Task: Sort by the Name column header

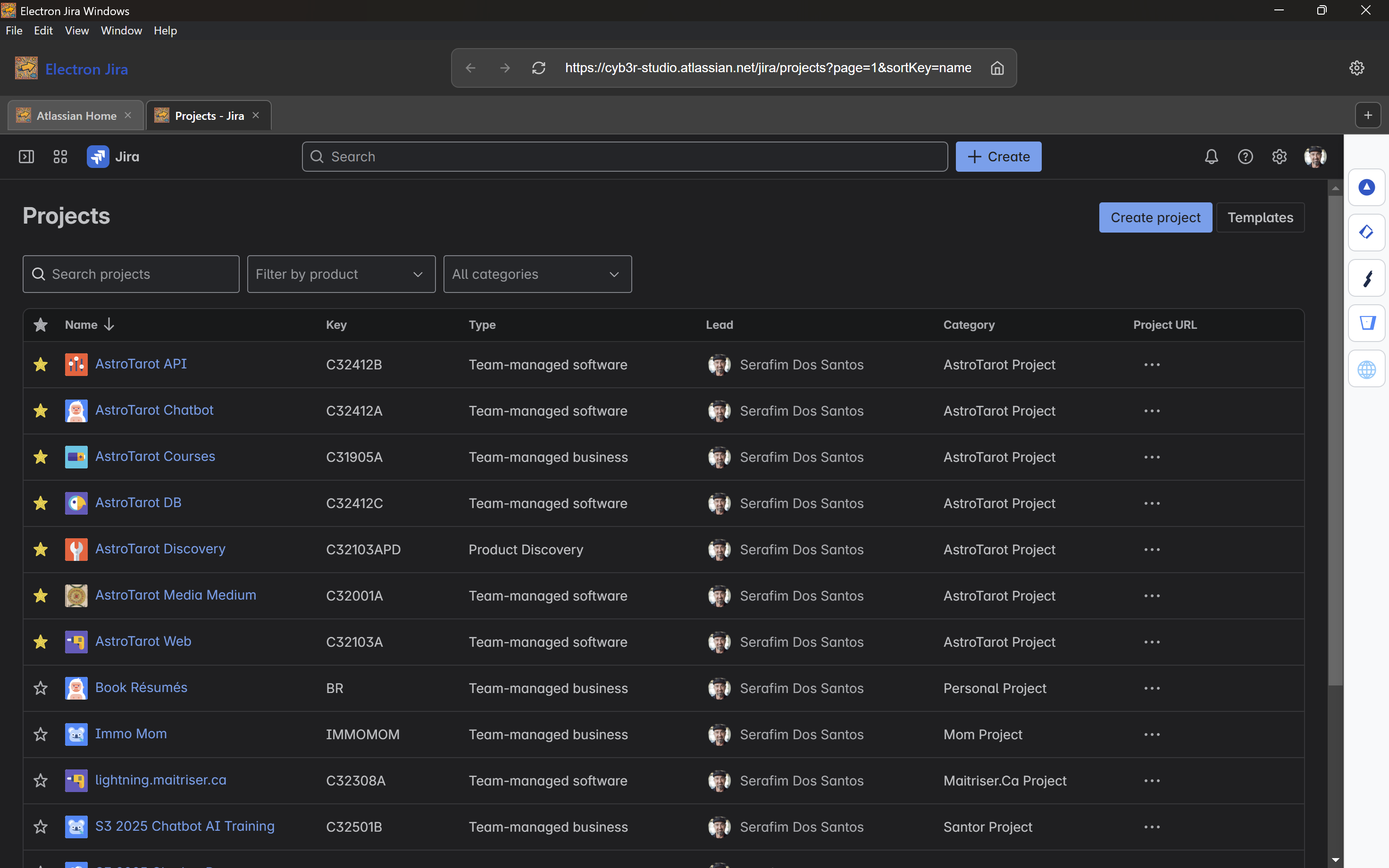Action: coord(90,325)
